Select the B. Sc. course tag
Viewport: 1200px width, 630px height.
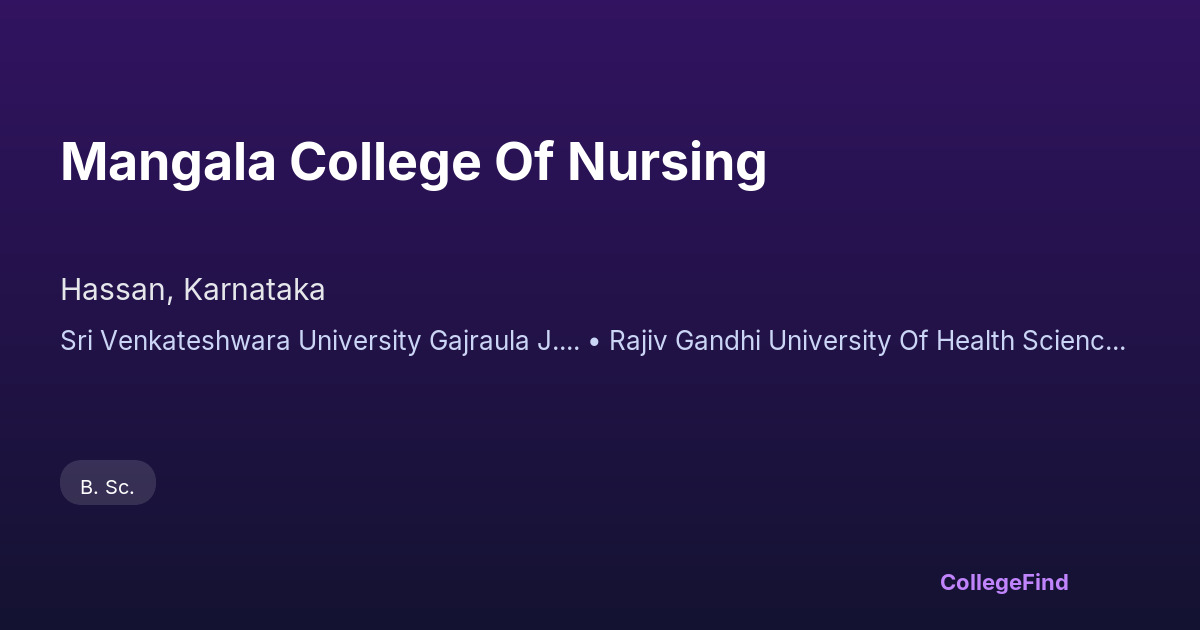tap(107, 487)
